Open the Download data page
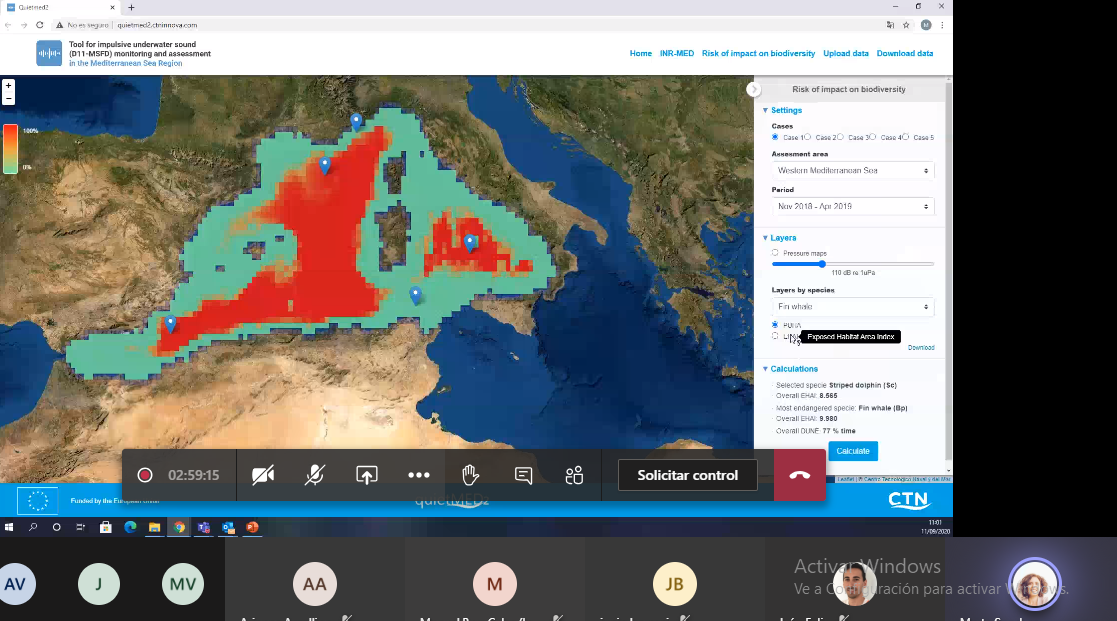This screenshot has width=1117, height=621. tap(905, 53)
